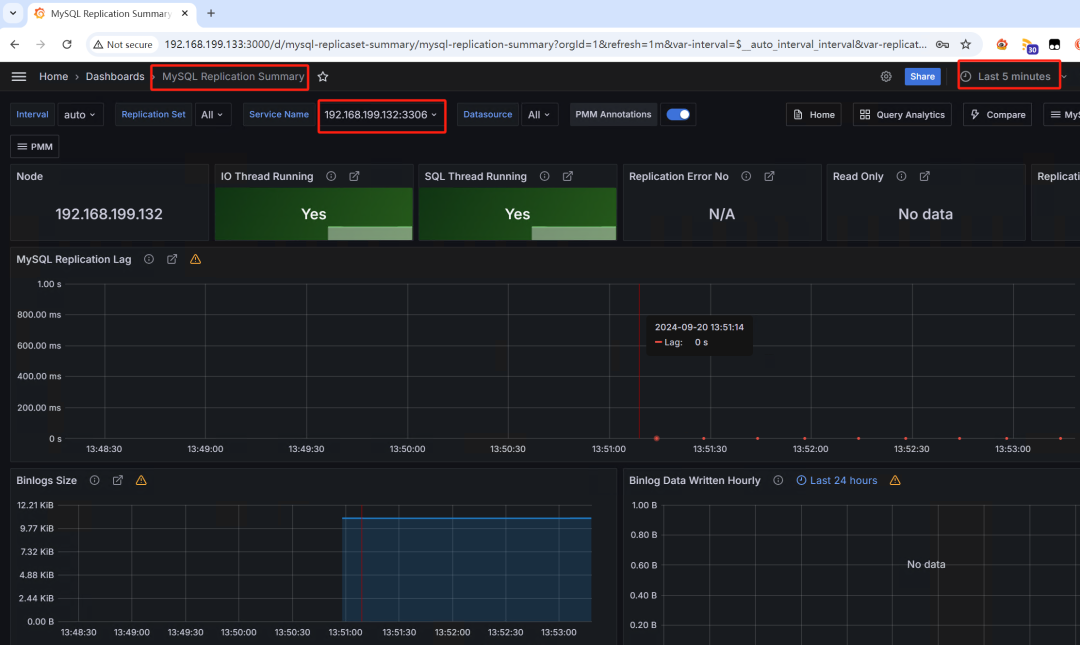Click MySQL Replication Summary breadcrumb
This screenshot has height=645, width=1080.
(233, 76)
